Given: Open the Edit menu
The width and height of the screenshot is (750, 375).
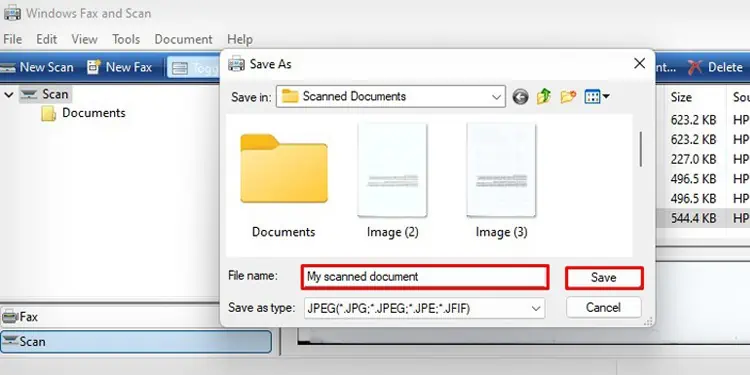Looking at the screenshot, I should 47,39.
